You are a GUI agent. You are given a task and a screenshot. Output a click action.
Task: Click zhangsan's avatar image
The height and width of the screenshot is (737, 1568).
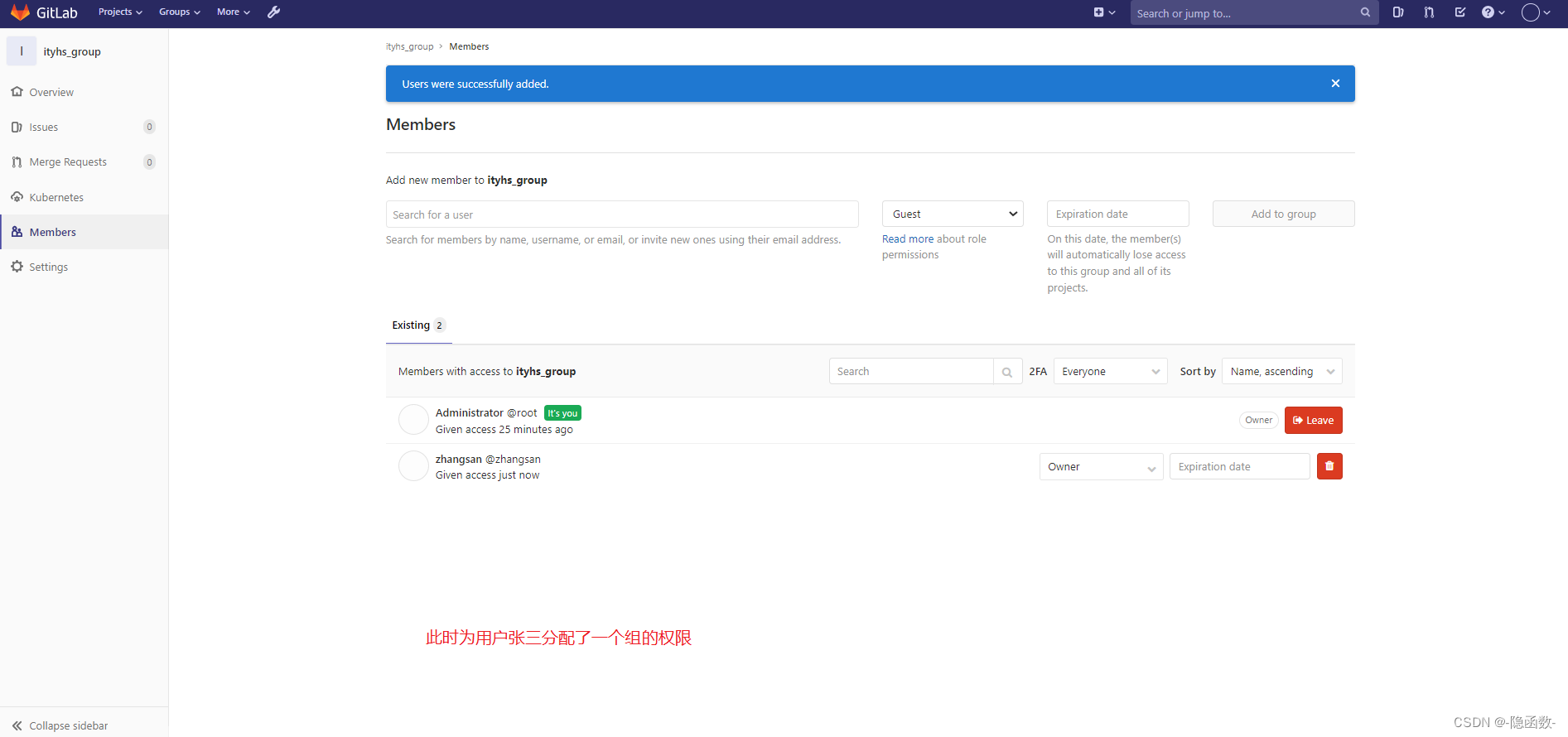tap(413, 466)
